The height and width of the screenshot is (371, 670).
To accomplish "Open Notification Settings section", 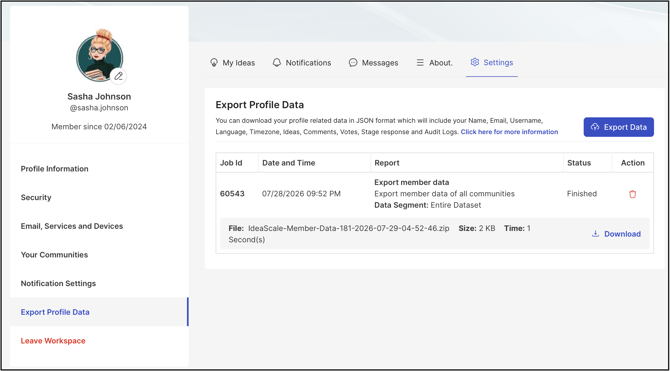I will coord(58,283).
